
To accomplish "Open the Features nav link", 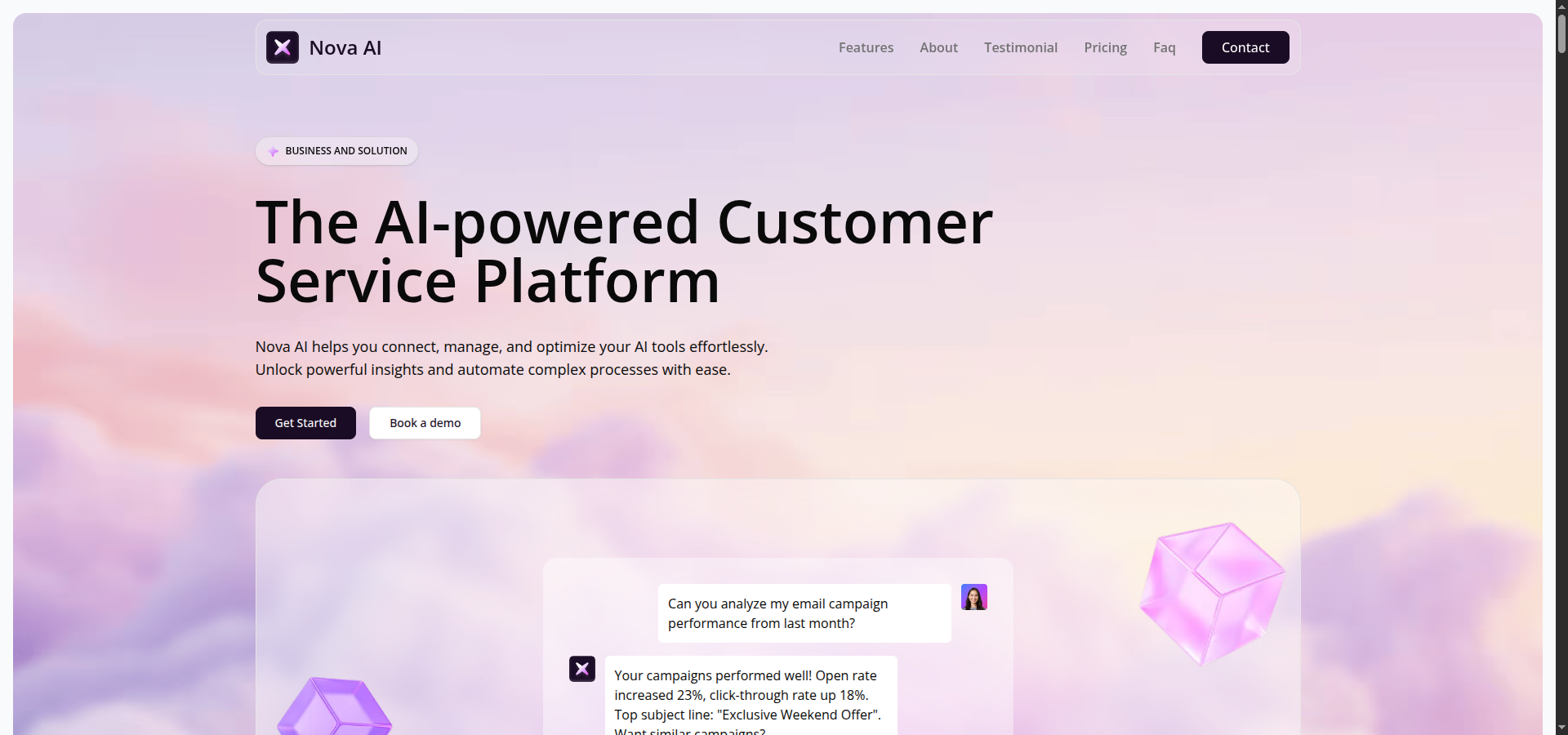I will click(x=866, y=47).
